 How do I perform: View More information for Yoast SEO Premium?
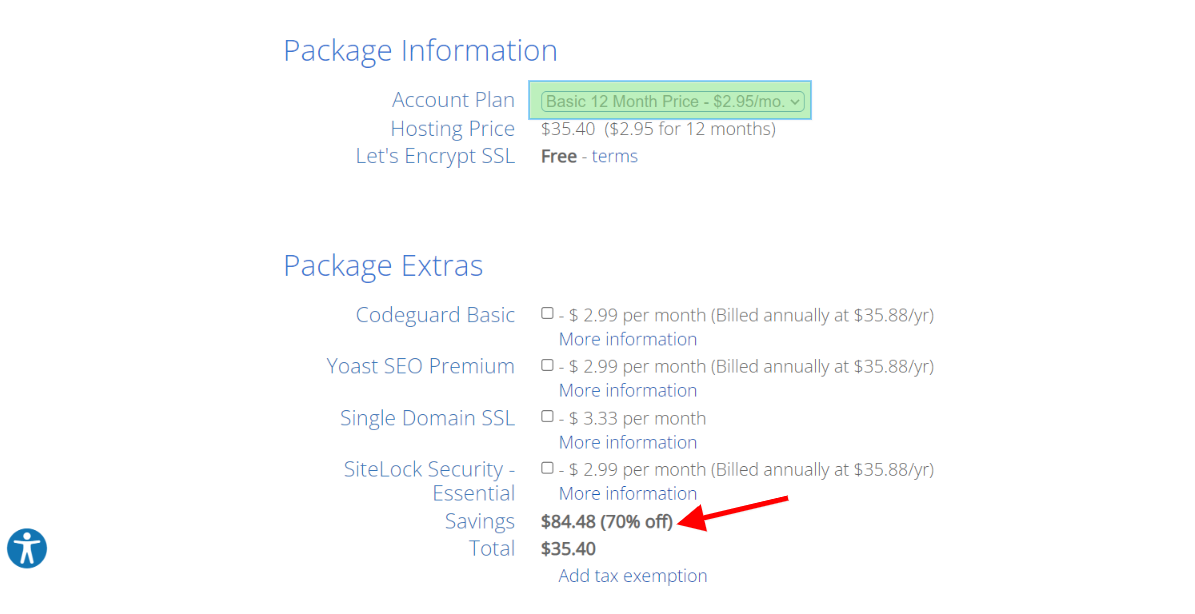[628, 390]
